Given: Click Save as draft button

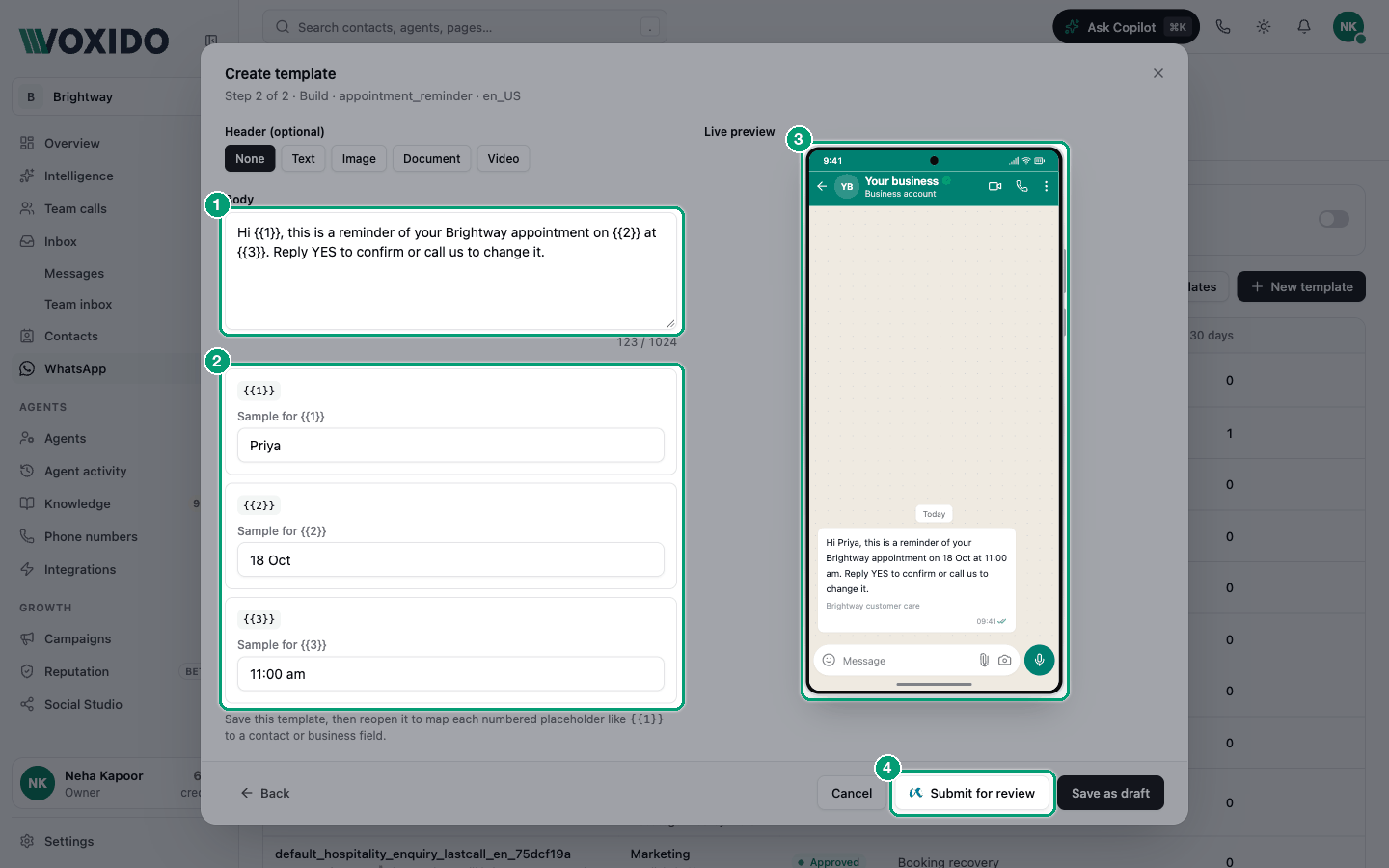Looking at the screenshot, I should tap(1110, 793).
